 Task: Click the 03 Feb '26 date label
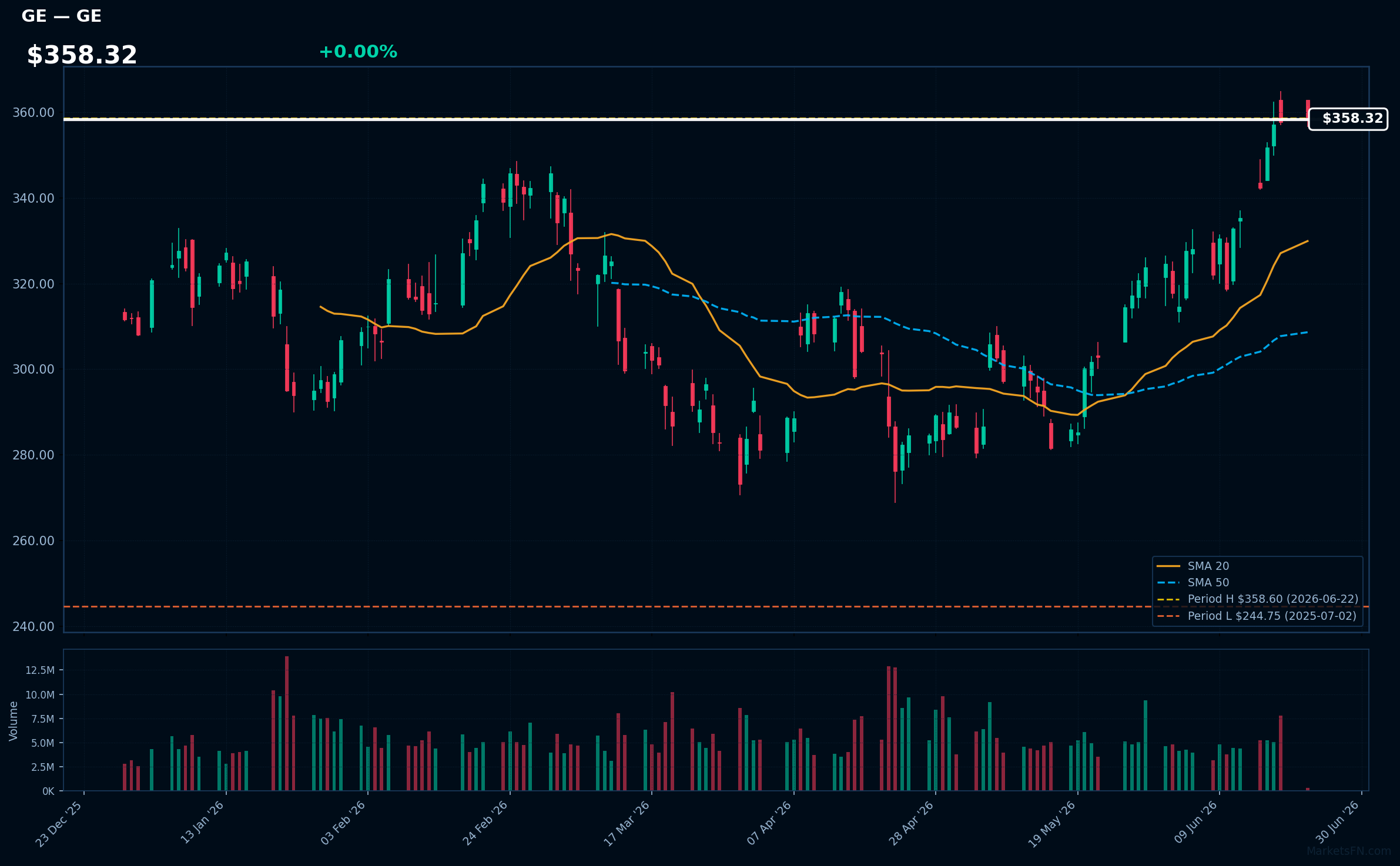[x=343, y=823]
